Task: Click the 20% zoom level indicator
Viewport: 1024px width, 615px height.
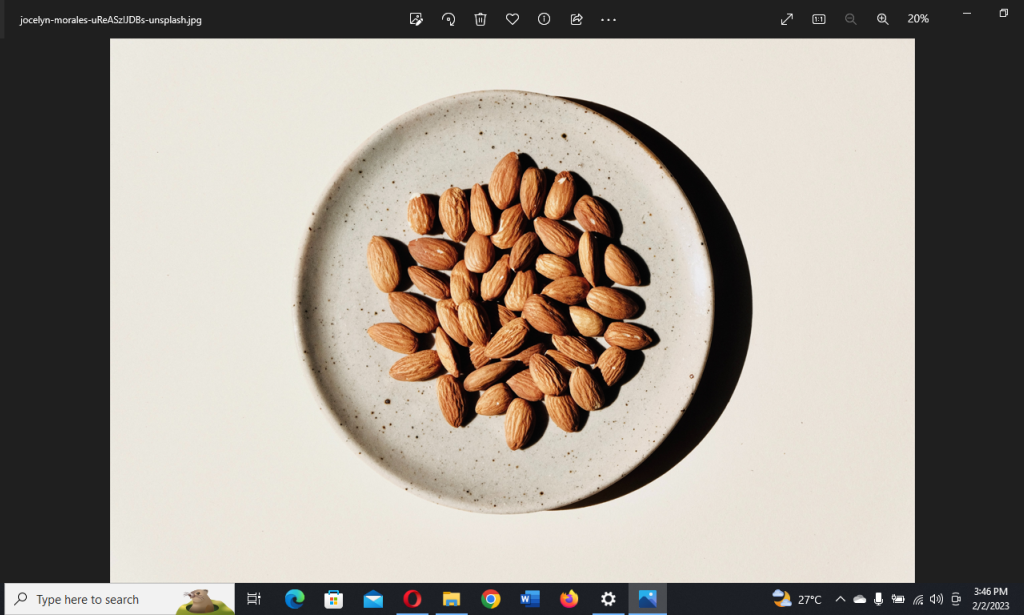Action: tap(918, 18)
